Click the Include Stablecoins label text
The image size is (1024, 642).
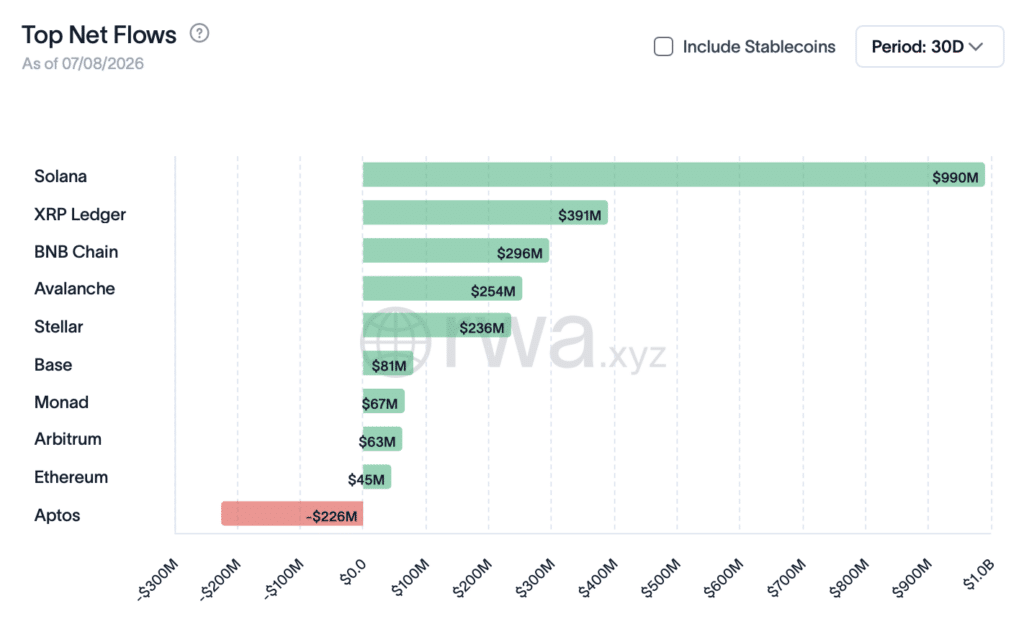click(x=759, y=47)
